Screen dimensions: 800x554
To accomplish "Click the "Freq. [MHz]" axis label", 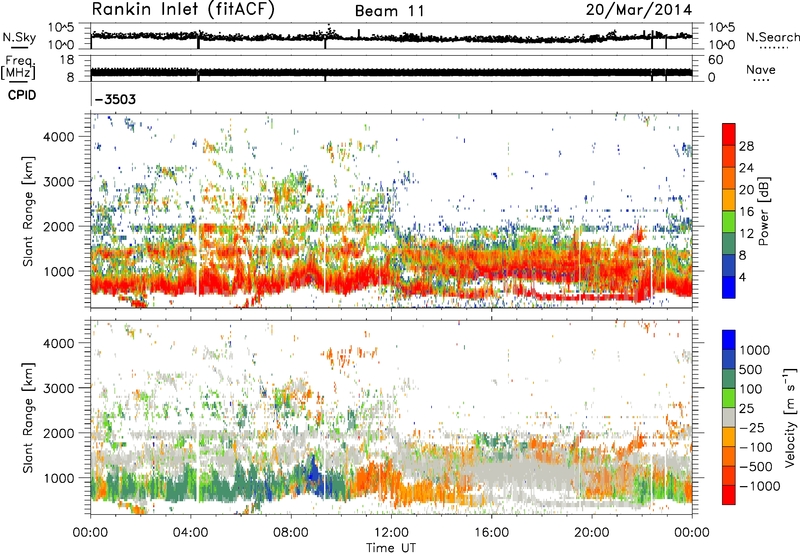I will 18,68.
